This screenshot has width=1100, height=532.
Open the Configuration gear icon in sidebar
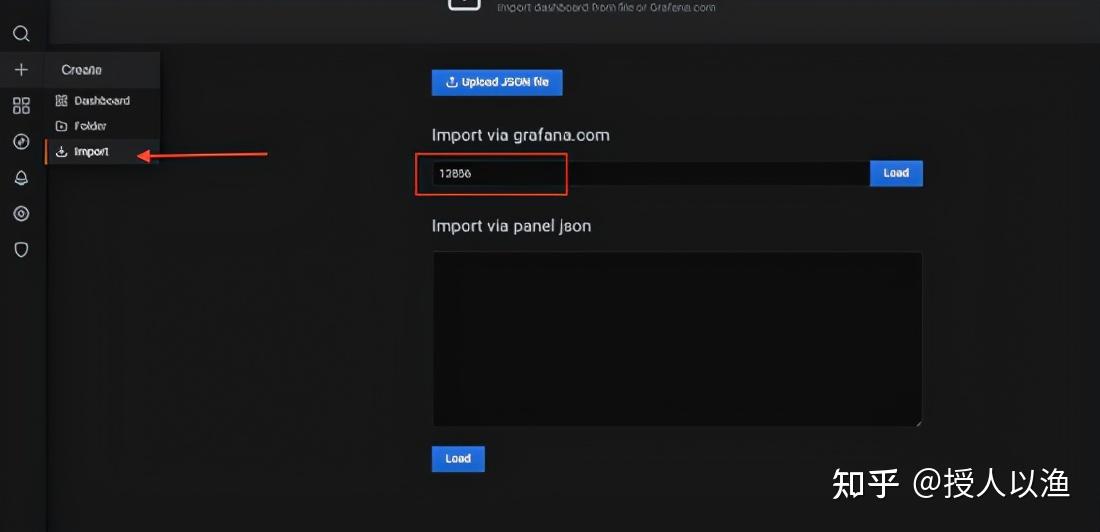(22, 213)
